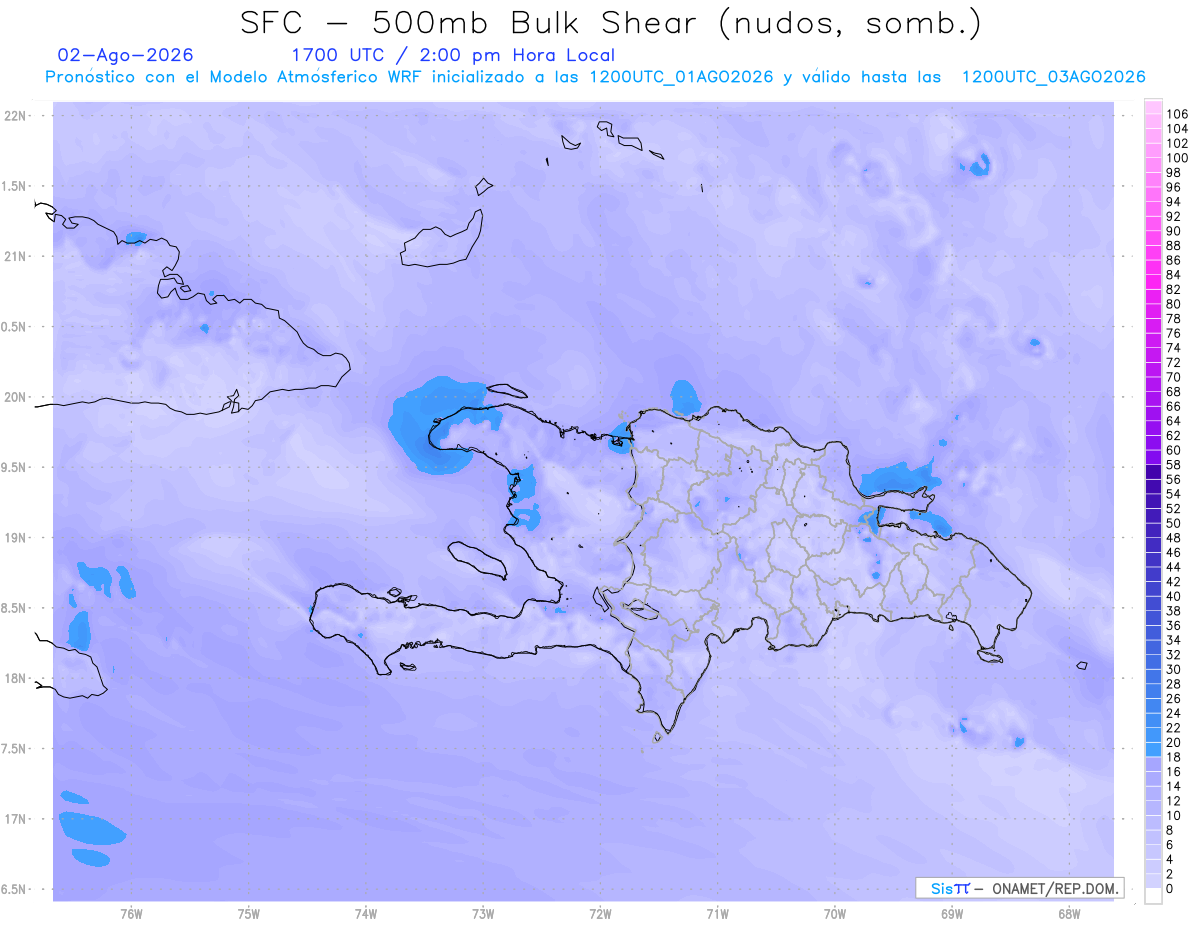
Task: Click the colorbar value '100'
Action: (1177, 158)
